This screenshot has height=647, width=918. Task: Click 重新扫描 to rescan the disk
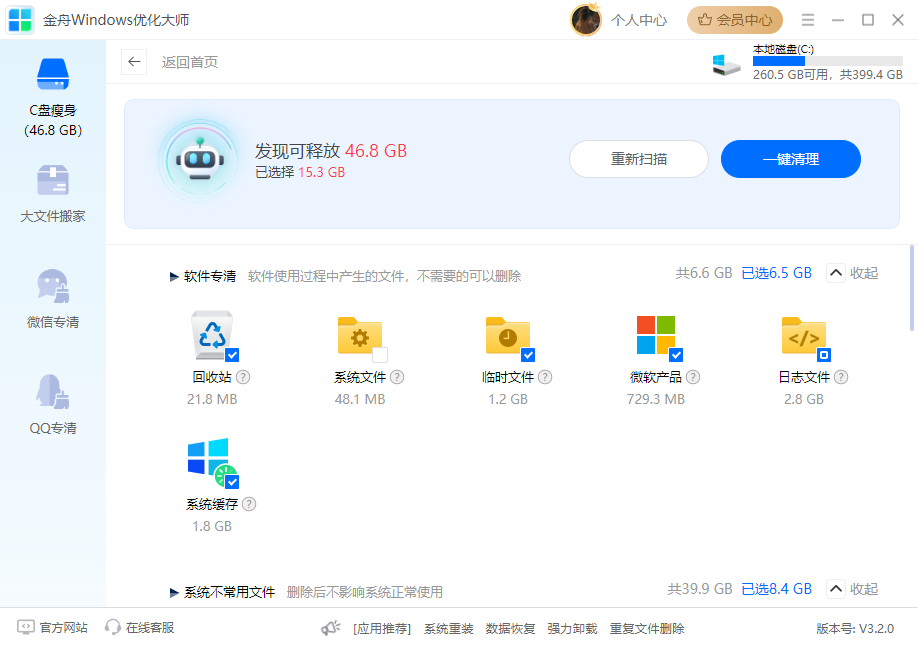click(639, 158)
